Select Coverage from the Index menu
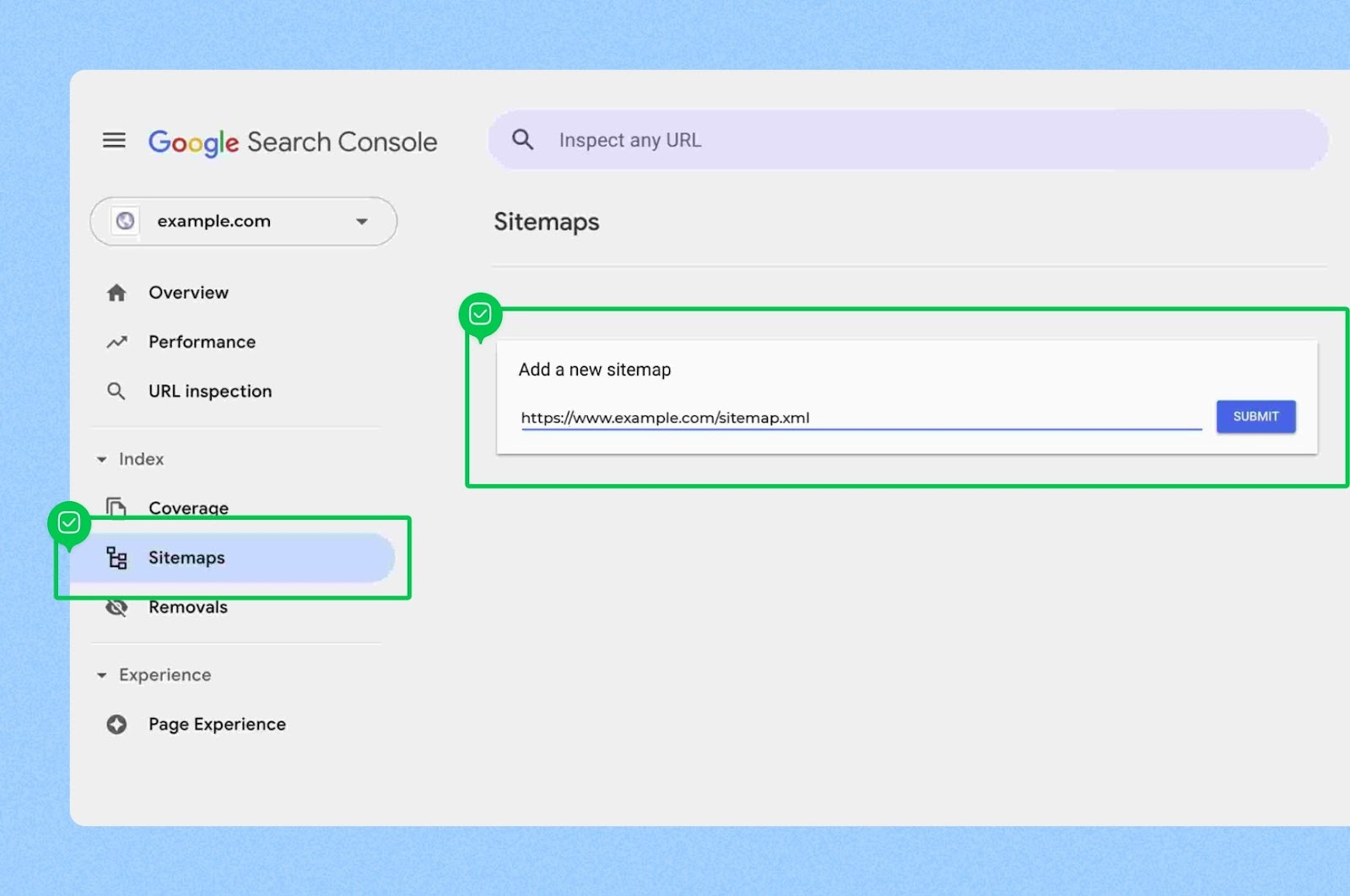The image size is (1350, 896). tap(188, 507)
